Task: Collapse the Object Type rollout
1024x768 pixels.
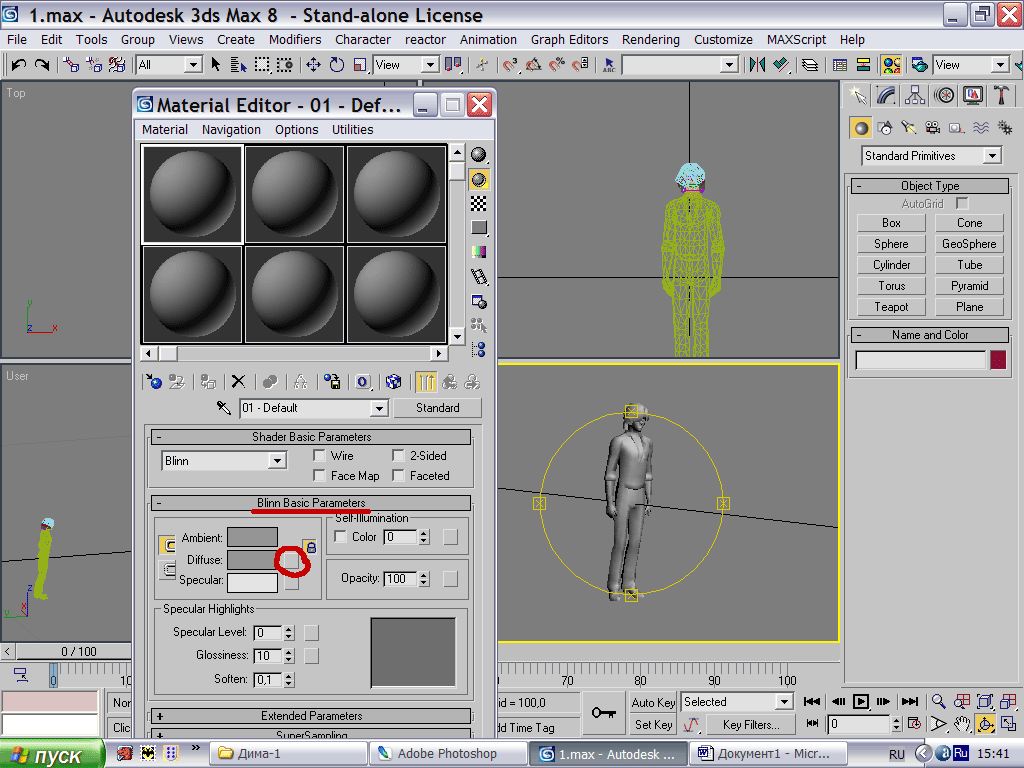Action: click(930, 185)
